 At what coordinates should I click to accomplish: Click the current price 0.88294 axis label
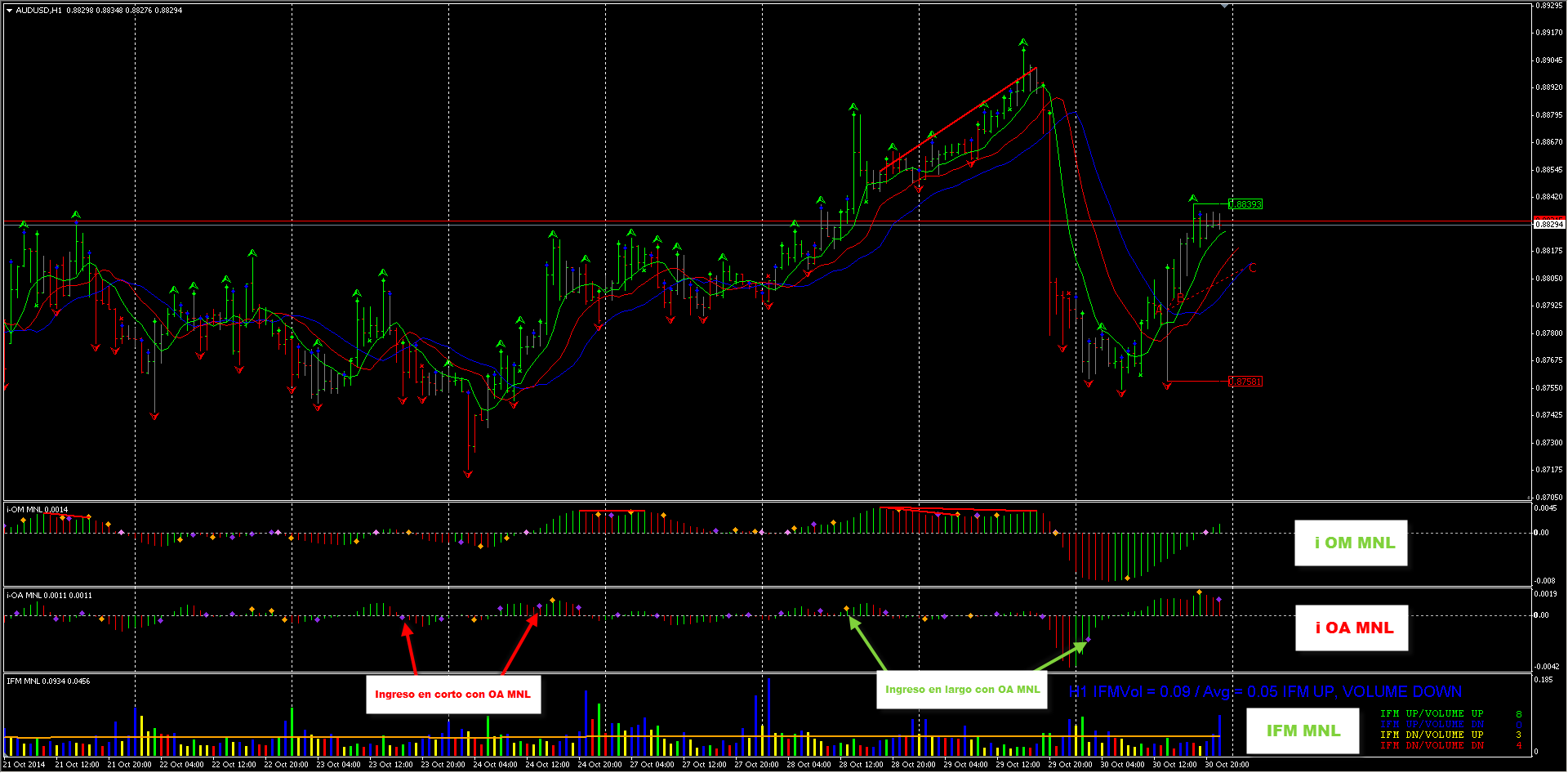tap(1548, 224)
